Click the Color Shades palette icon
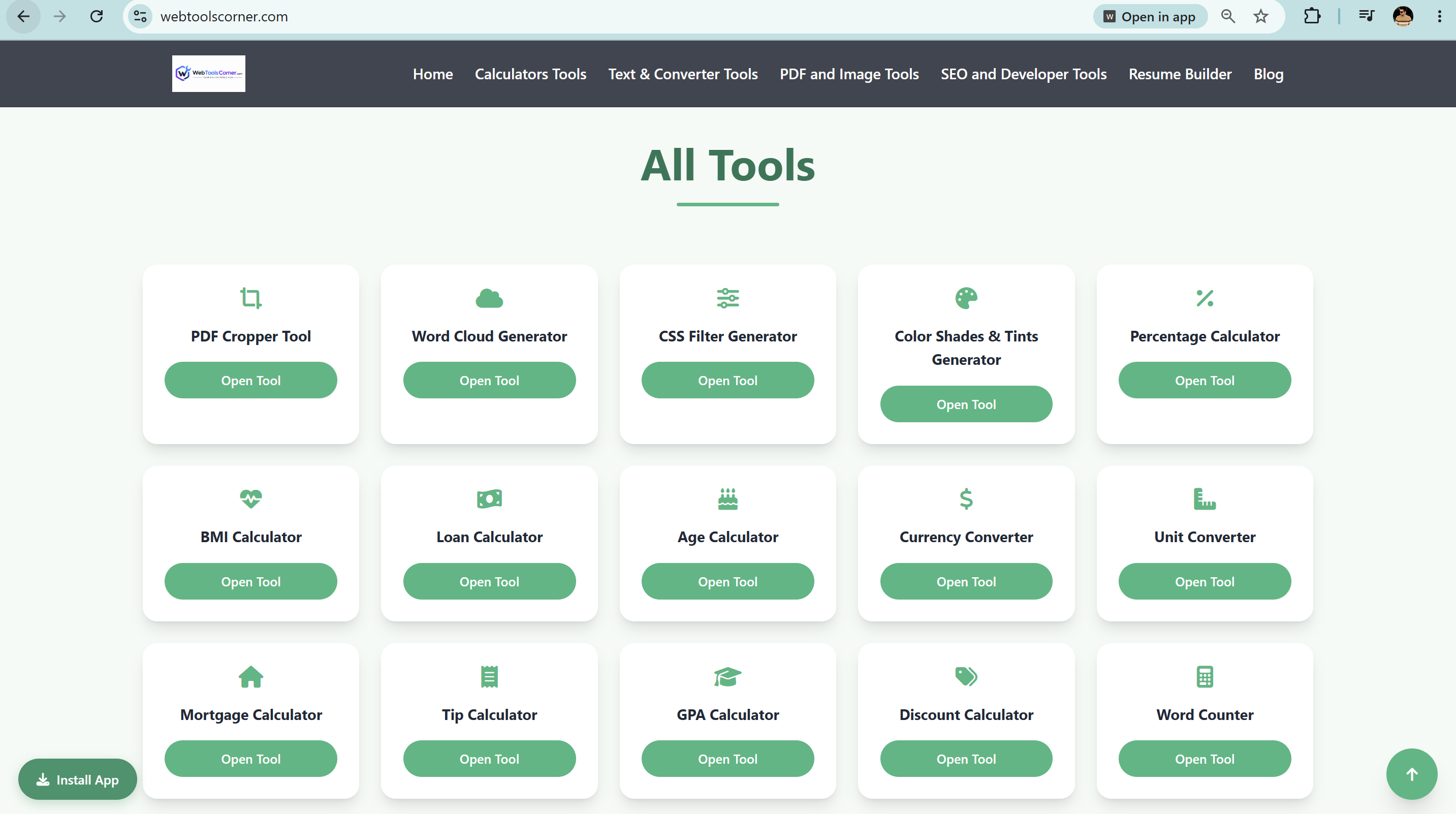1456x814 pixels. (x=967, y=298)
